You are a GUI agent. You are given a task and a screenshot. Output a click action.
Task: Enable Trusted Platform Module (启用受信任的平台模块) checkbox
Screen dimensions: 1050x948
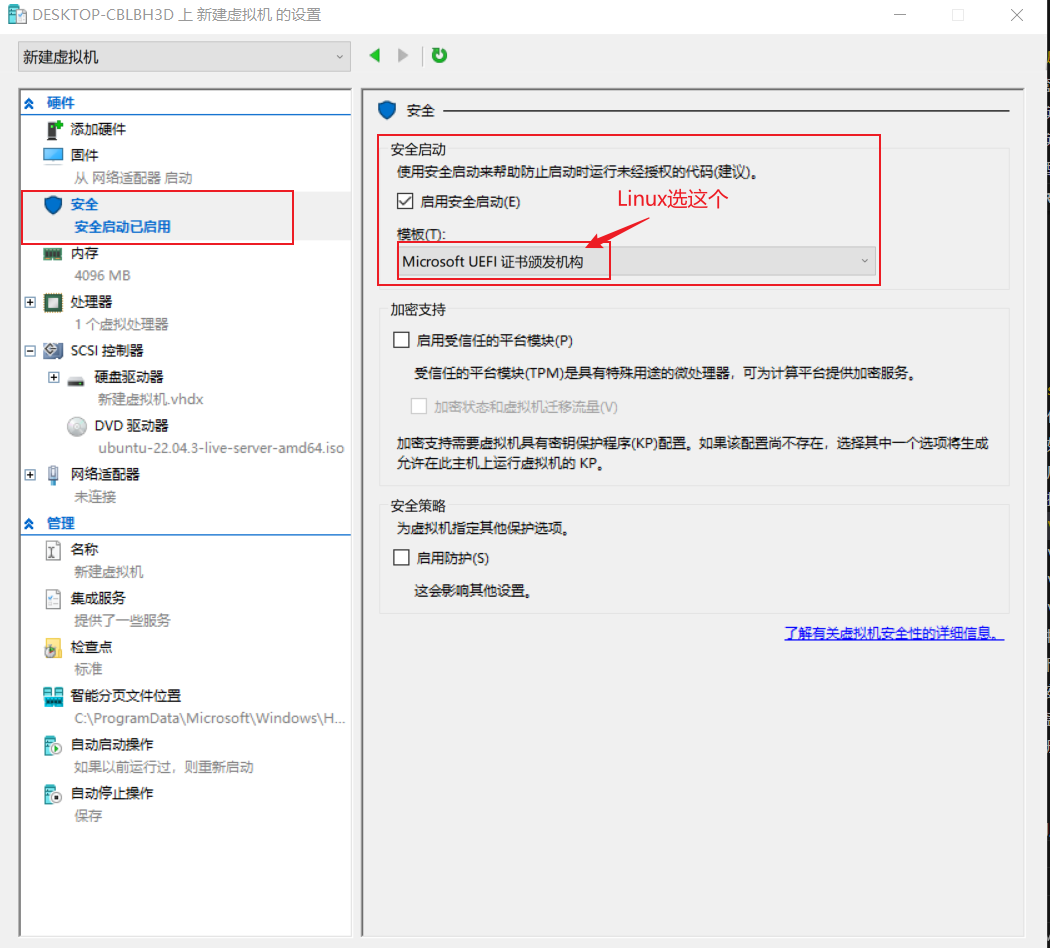(402, 340)
